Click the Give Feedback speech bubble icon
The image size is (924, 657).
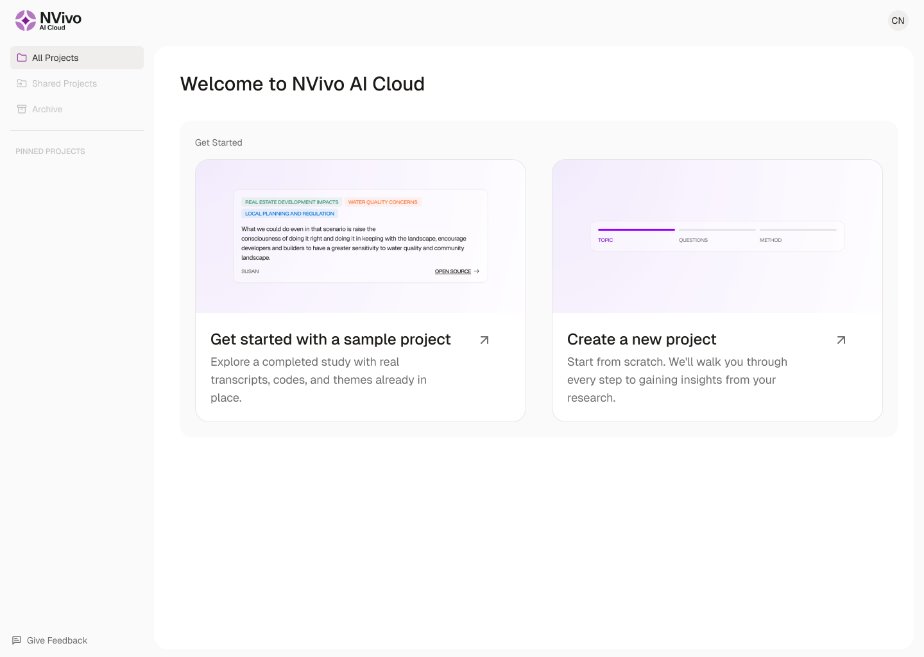(x=16, y=641)
